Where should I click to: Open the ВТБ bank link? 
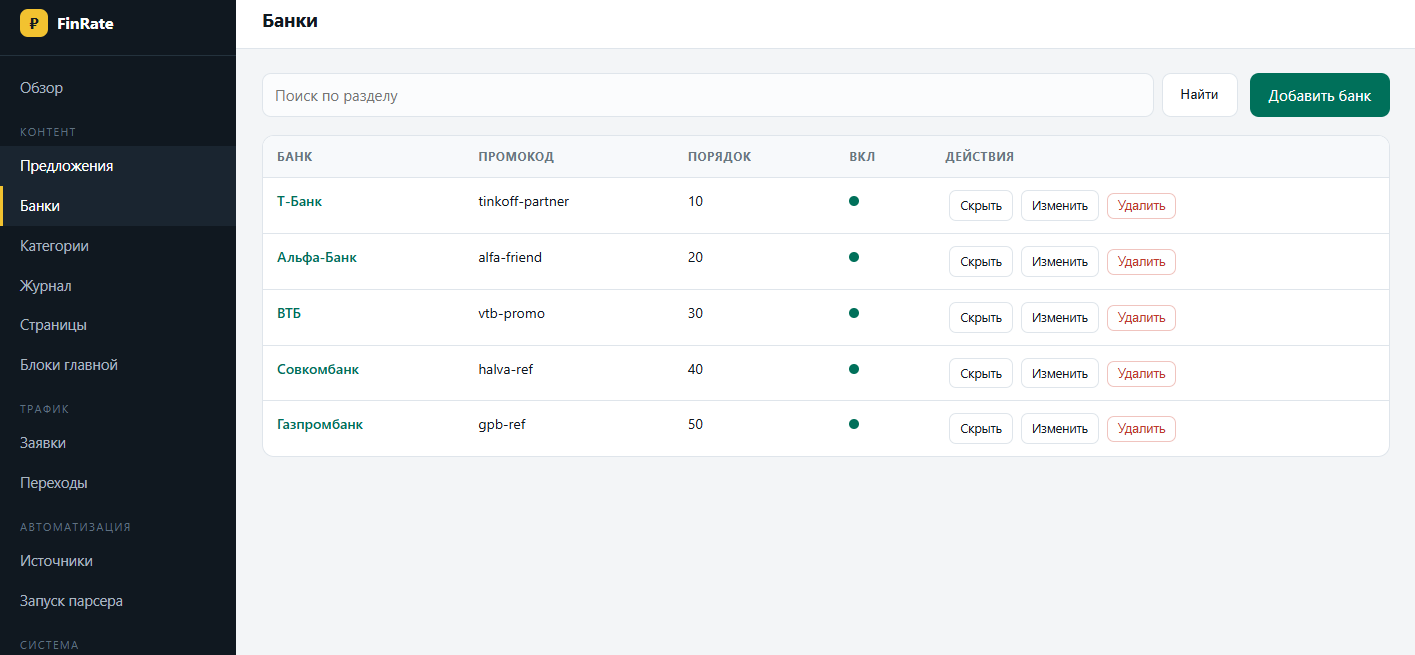coord(289,313)
